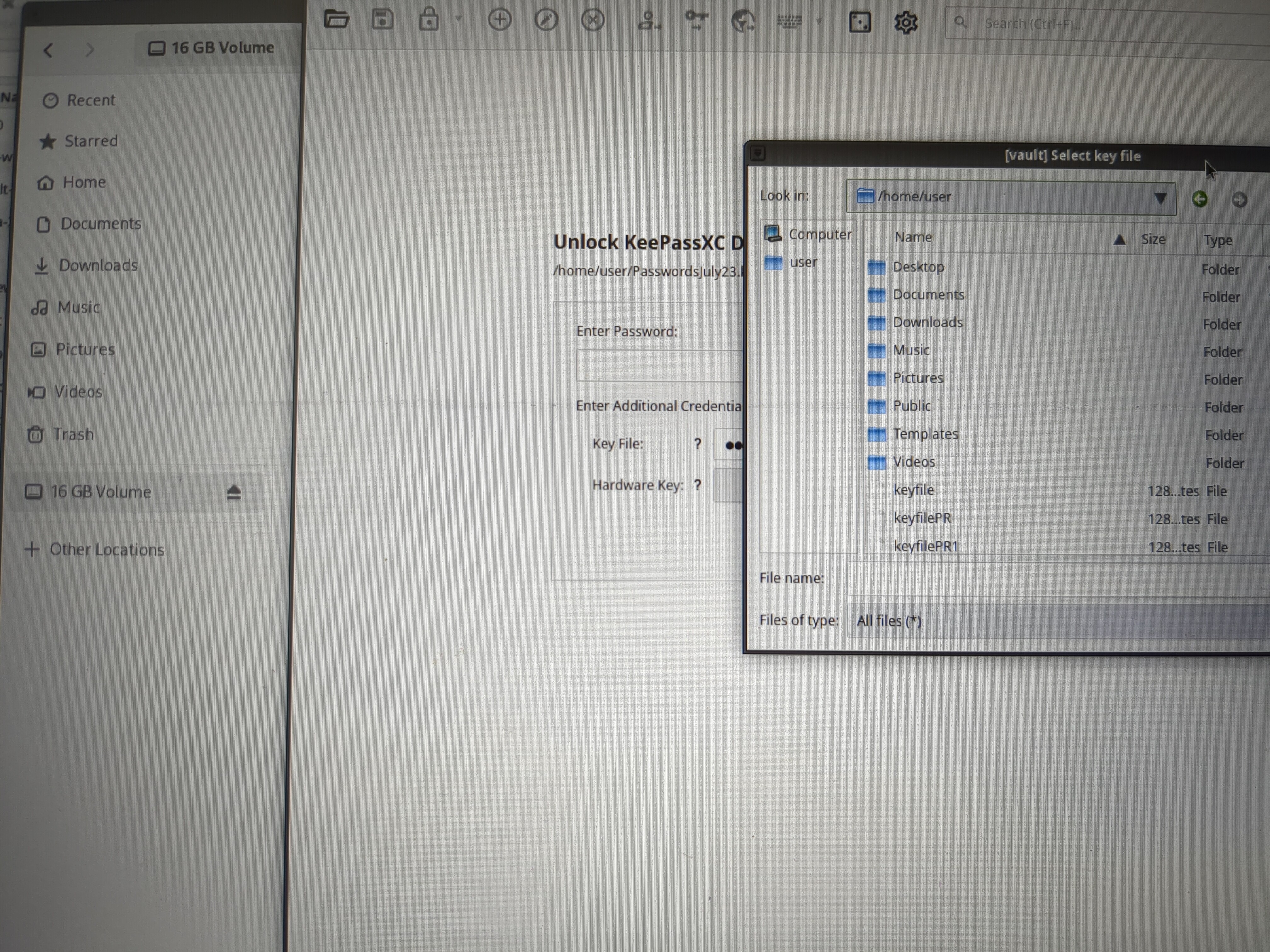The width and height of the screenshot is (1270, 952).
Task: Open Files of type All files dropdown
Action: click(x=1058, y=621)
